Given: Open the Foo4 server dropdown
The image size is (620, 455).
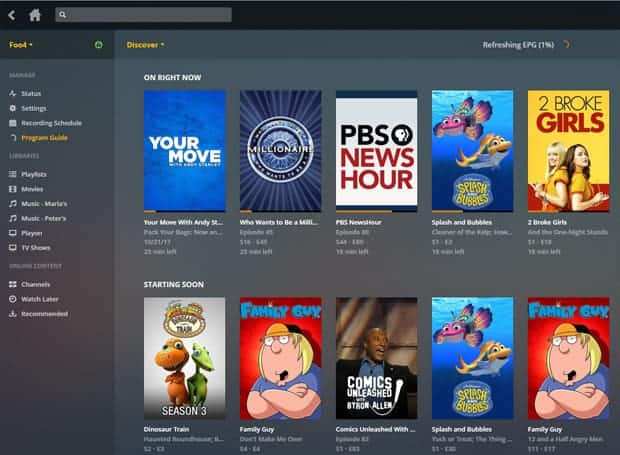Looking at the screenshot, I should click(x=21, y=45).
